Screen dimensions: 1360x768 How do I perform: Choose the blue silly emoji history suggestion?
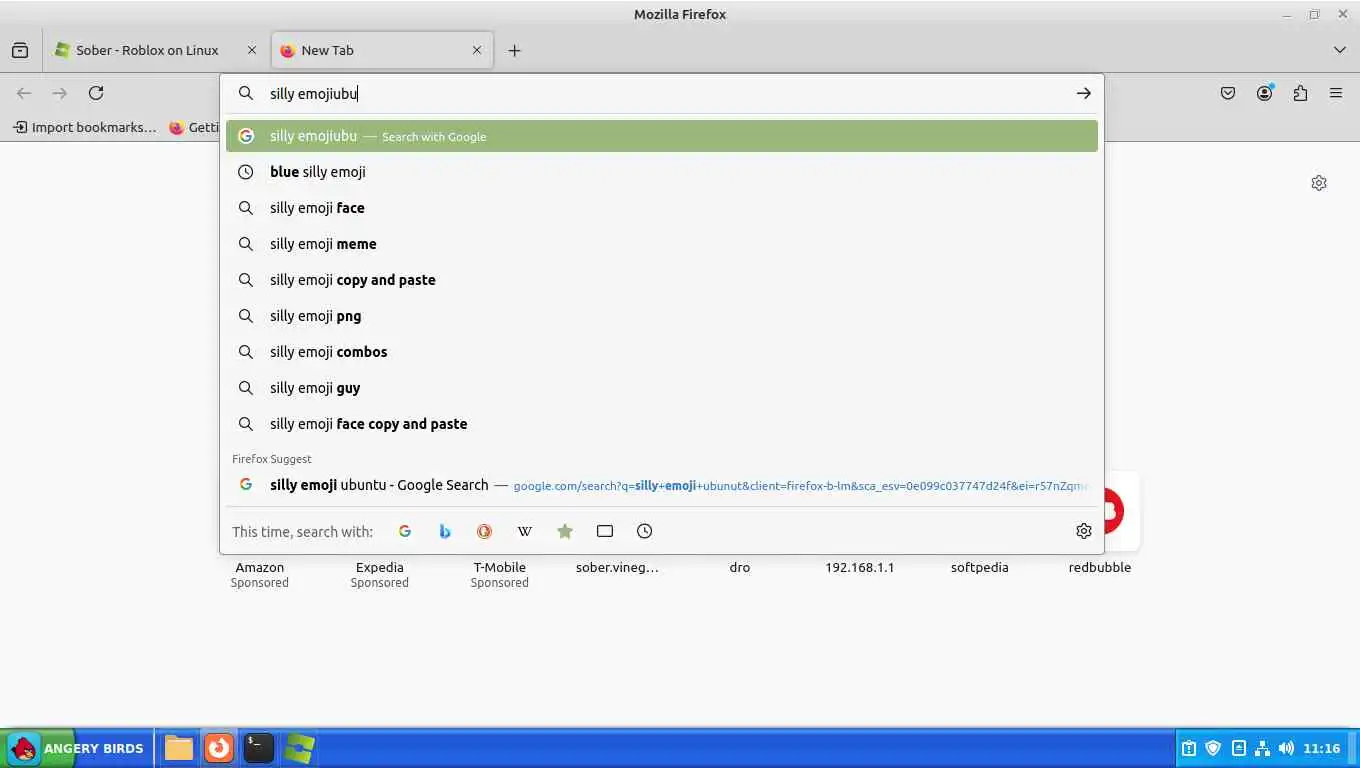tap(662, 172)
